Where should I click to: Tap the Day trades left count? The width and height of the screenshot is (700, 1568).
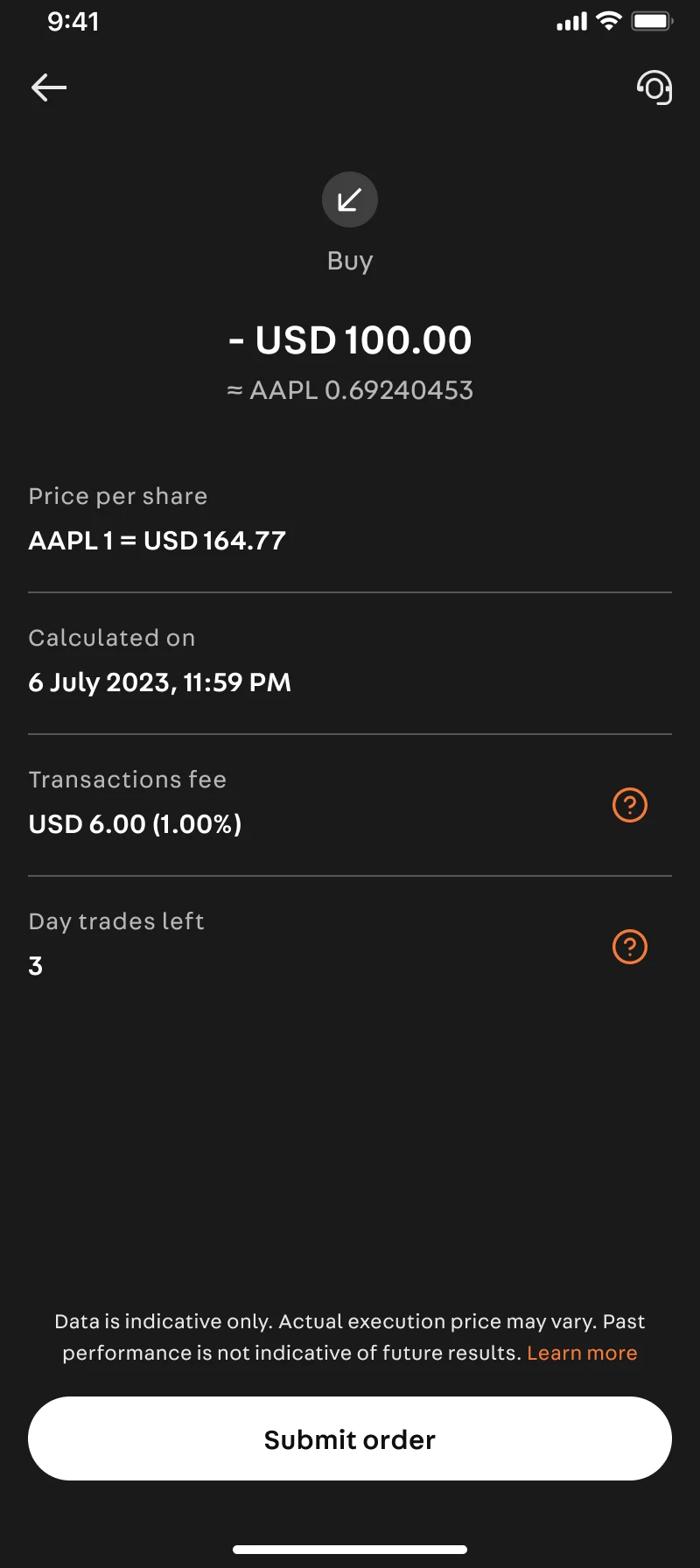36,966
